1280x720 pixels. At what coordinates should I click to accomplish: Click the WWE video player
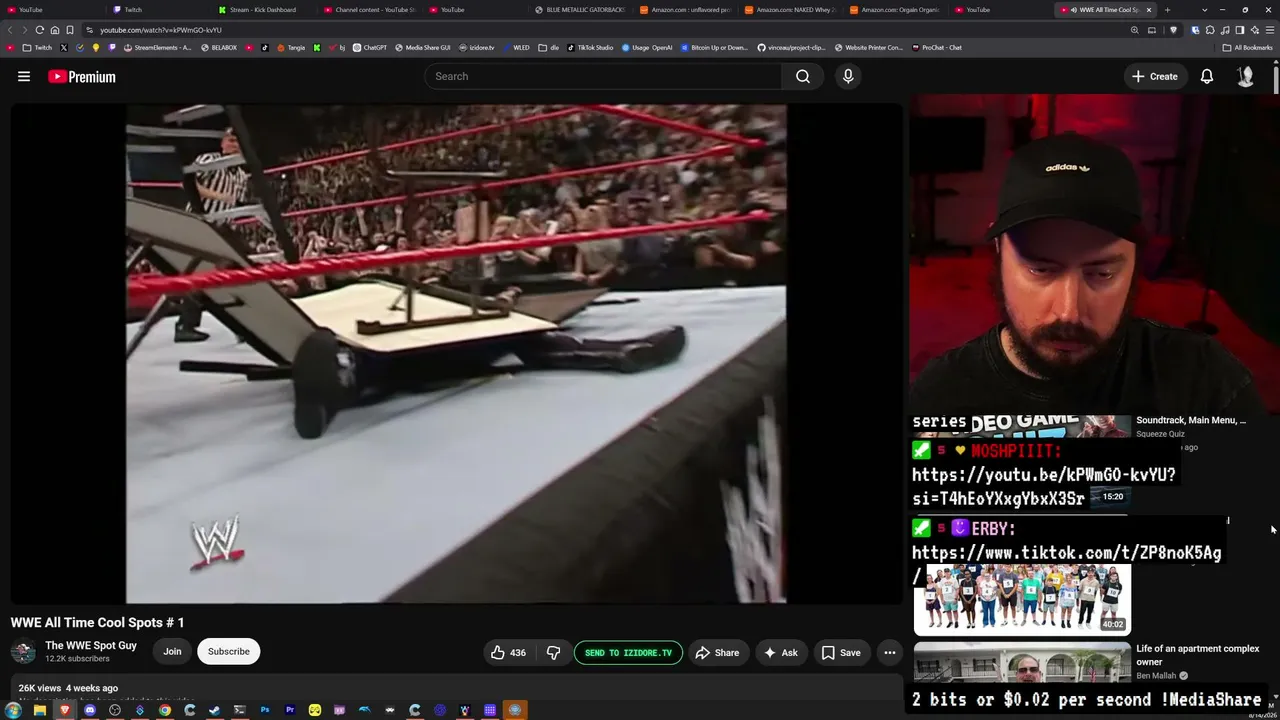tap(456, 354)
